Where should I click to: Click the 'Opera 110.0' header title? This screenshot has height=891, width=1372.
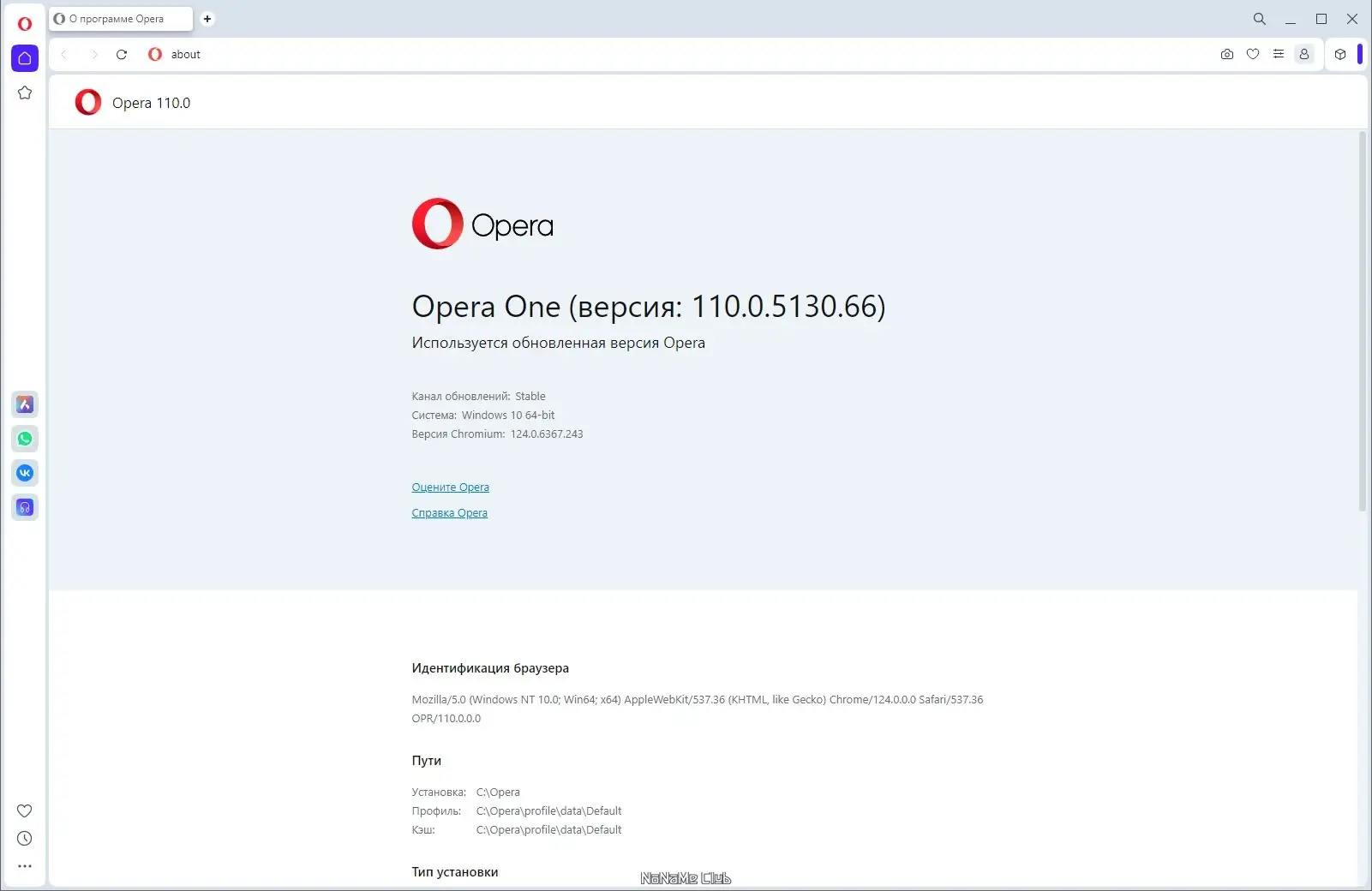[x=151, y=103]
